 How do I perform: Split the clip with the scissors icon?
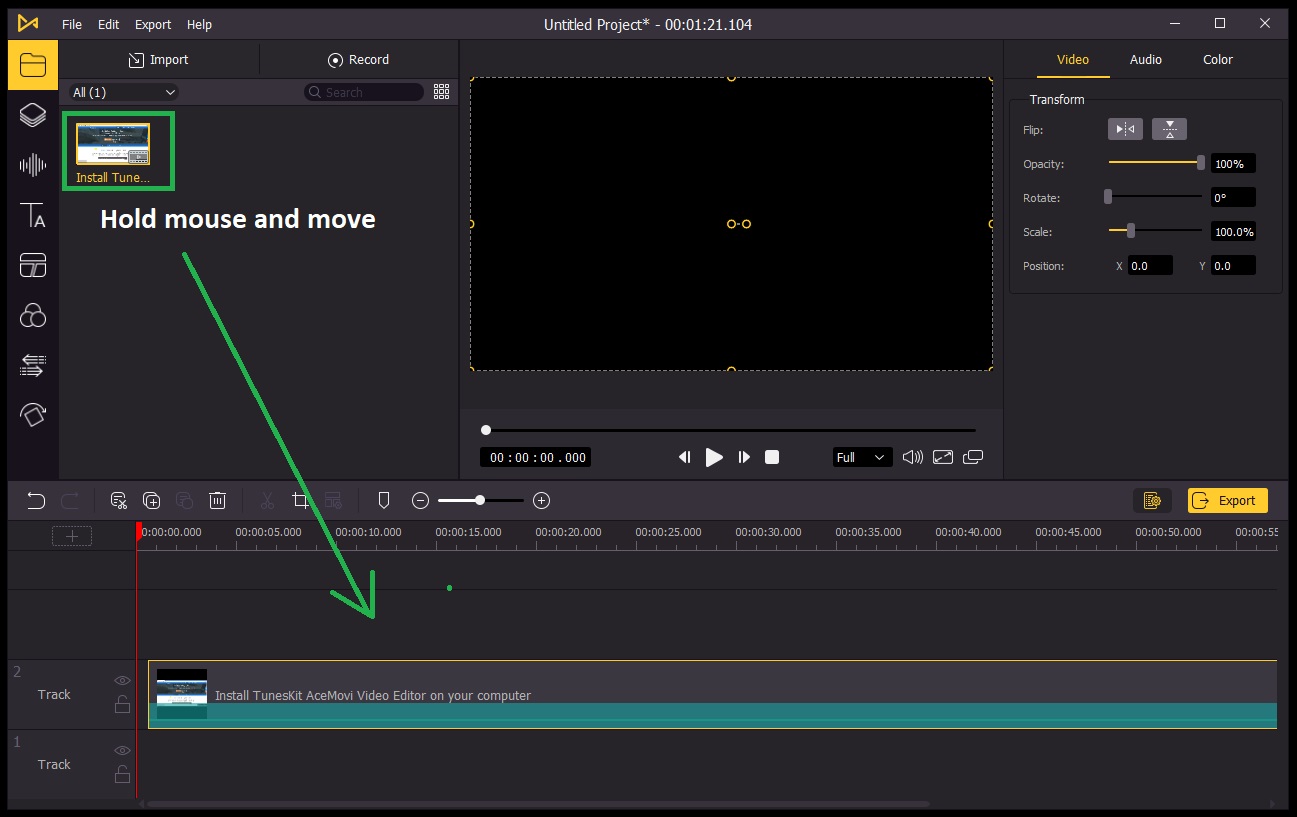pyautogui.click(x=267, y=500)
